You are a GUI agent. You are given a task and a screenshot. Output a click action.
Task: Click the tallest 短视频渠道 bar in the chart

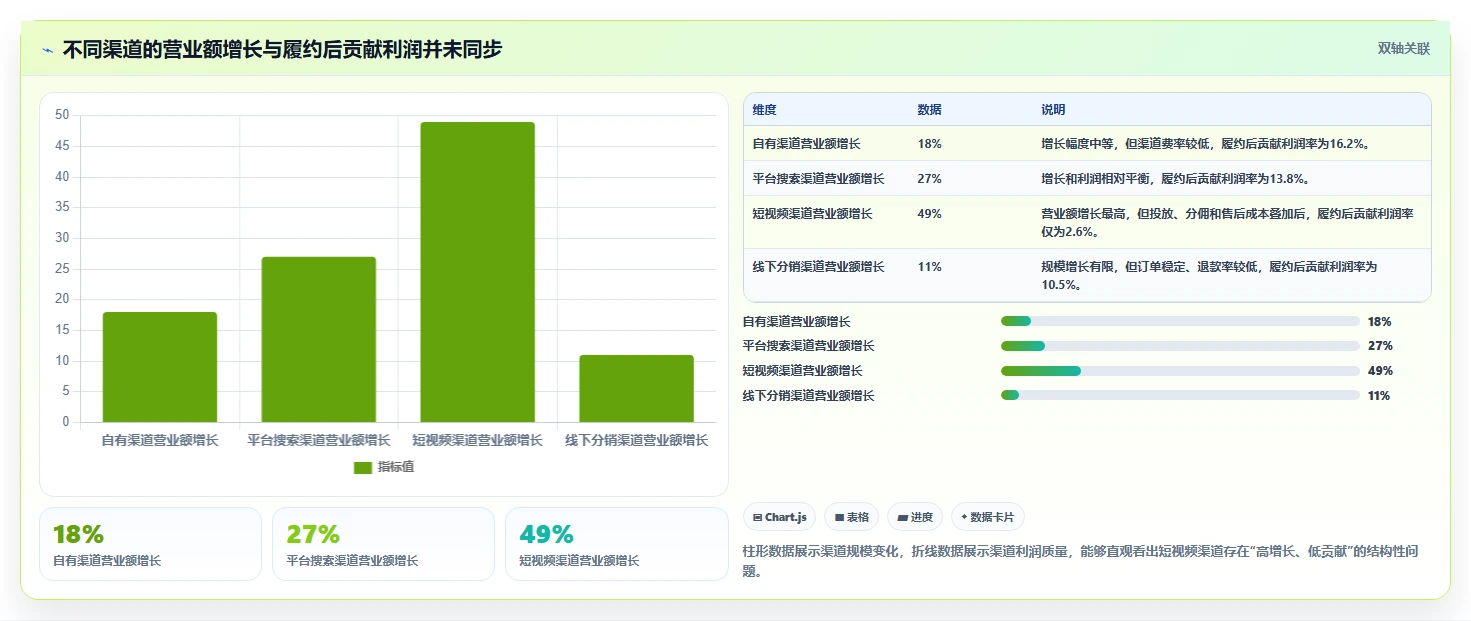point(477,272)
